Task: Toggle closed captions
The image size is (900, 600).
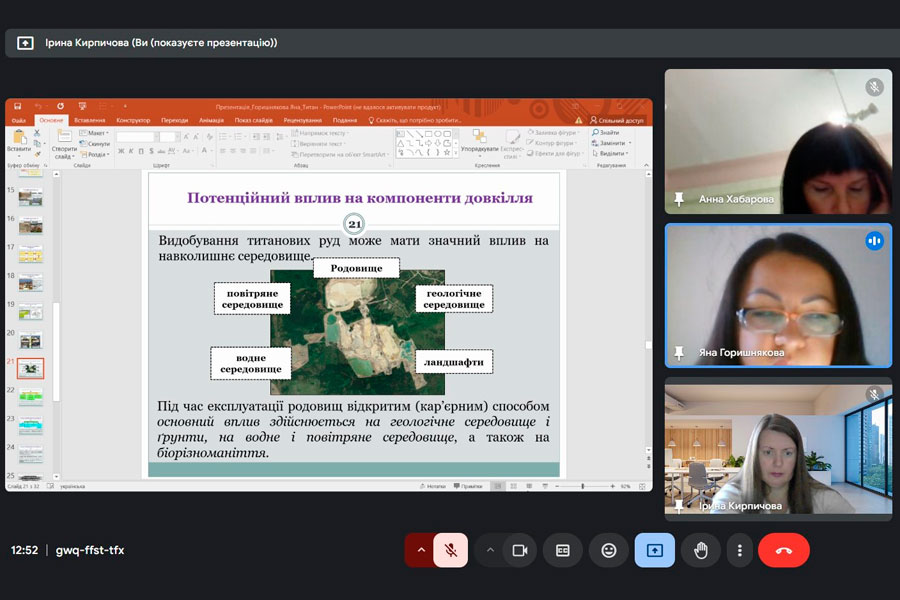Action: pyautogui.click(x=563, y=550)
